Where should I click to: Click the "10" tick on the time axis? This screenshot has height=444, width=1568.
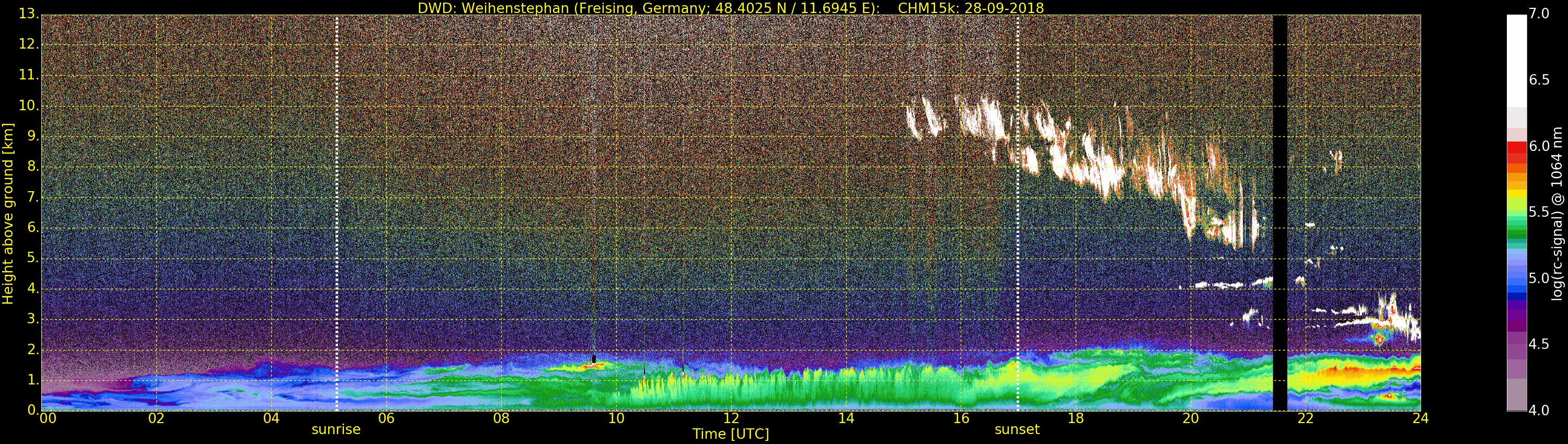click(x=616, y=418)
